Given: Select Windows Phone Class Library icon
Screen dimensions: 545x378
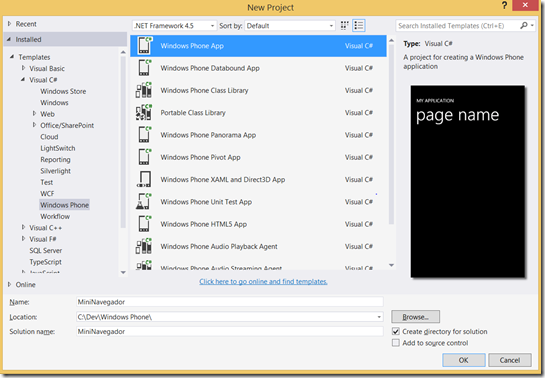Looking at the screenshot, I should click(x=144, y=90).
